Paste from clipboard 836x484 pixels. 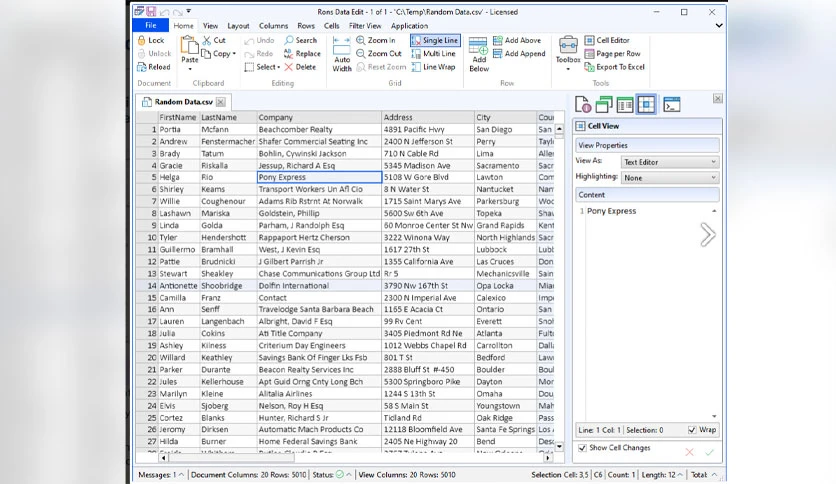tap(189, 52)
